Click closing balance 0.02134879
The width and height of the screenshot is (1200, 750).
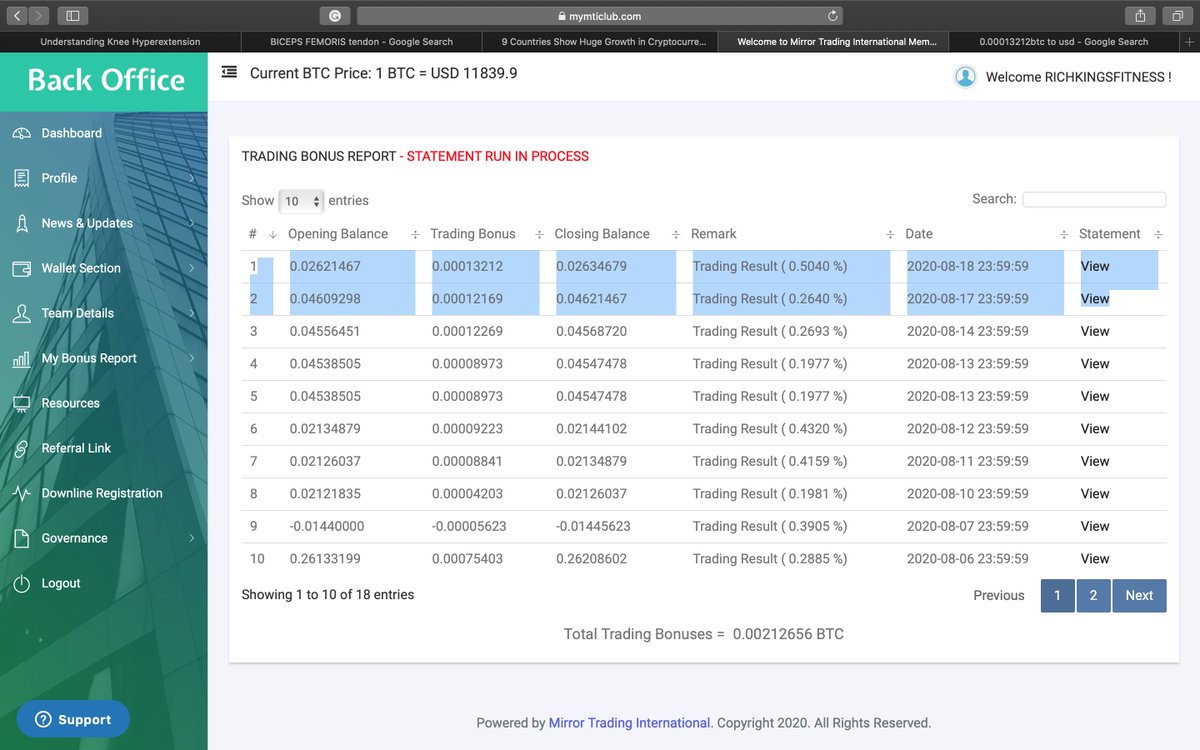pyautogui.click(x=592, y=461)
